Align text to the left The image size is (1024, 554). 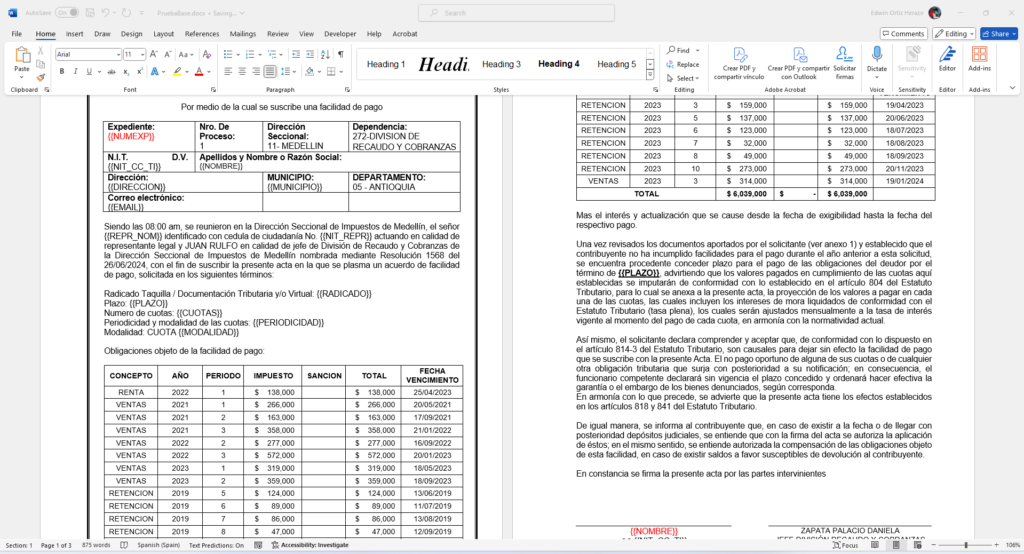pos(228,71)
